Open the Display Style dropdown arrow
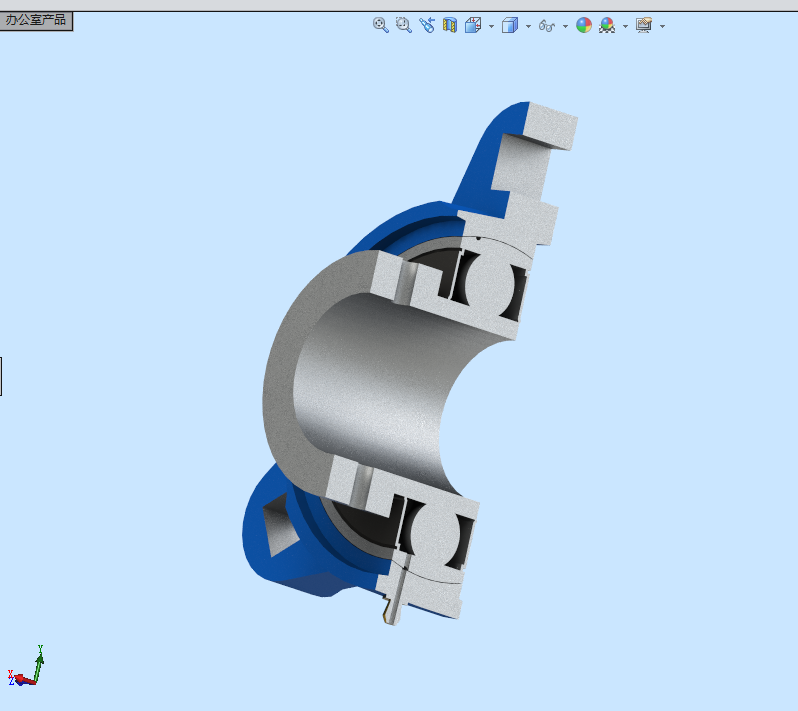This screenshot has height=711, width=798. coord(528,26)
